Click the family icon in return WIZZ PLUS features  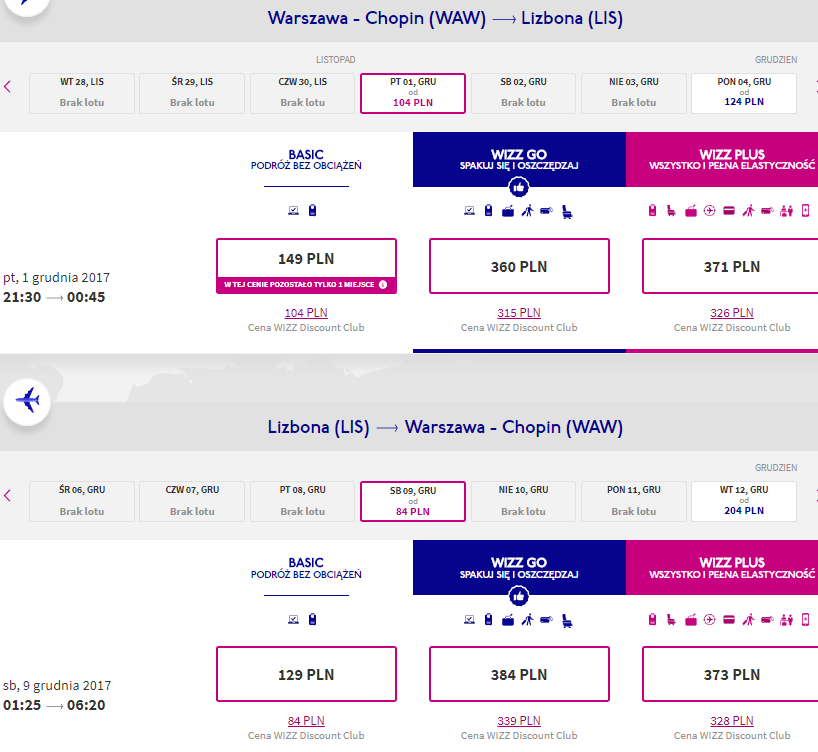(786, 620)
